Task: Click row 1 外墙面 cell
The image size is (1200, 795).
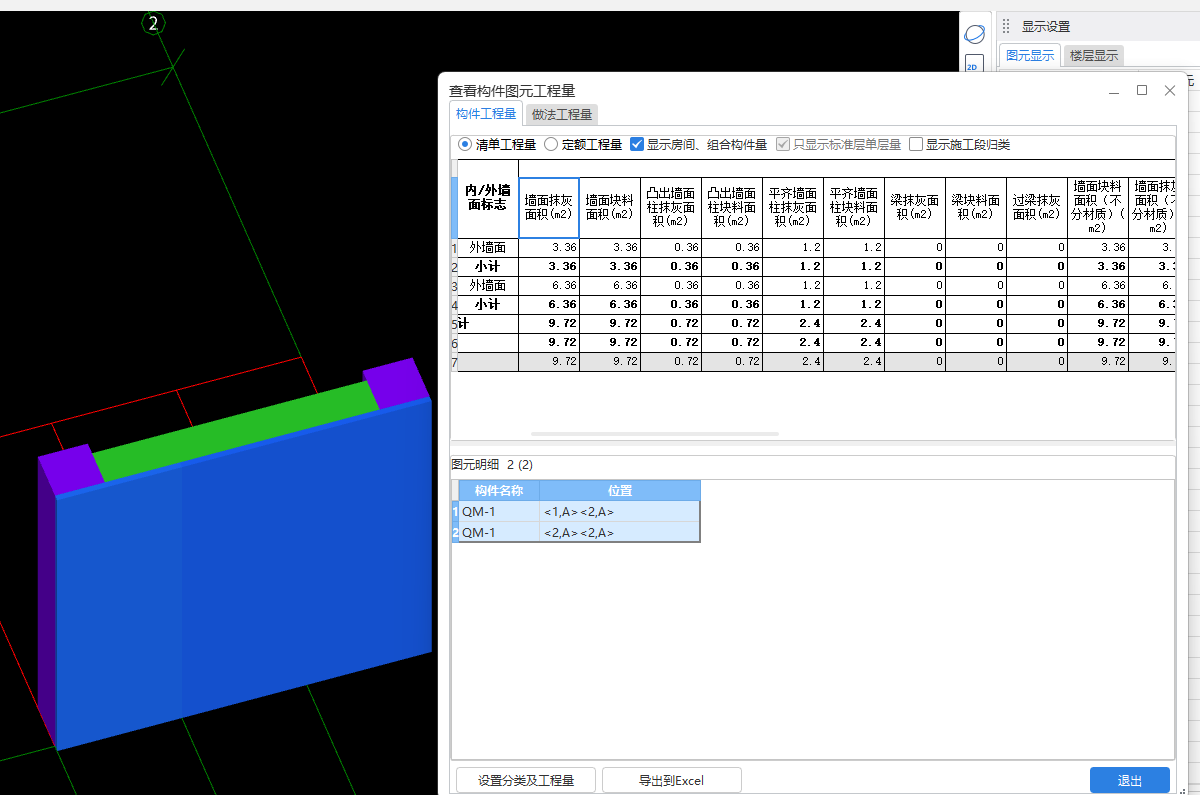Action: tap(488, 248)
